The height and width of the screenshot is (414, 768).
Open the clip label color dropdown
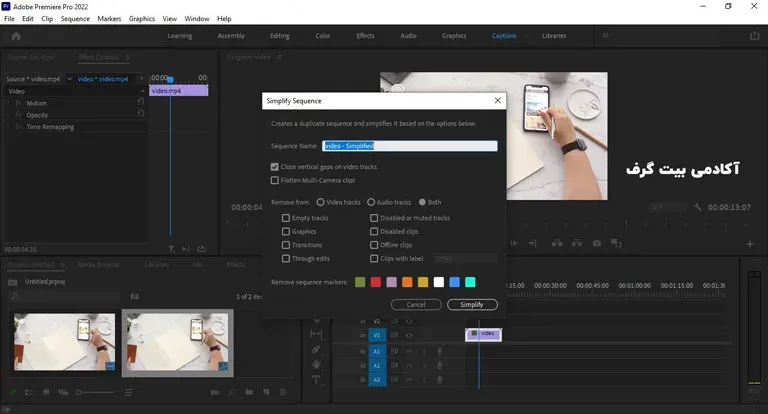pos(465,258)
